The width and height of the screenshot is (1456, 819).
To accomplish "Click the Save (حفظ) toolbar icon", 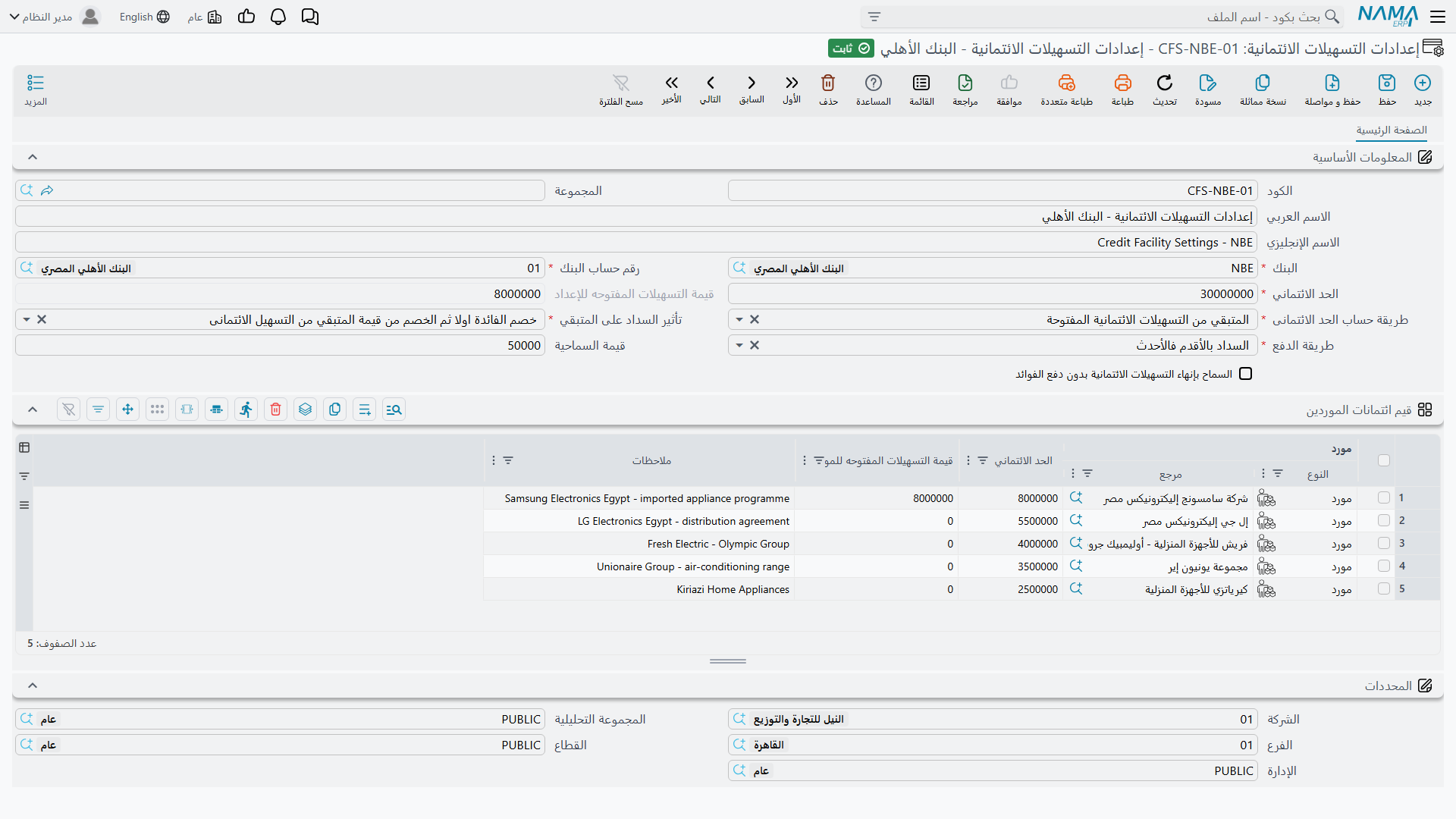I will [1387, 89].
